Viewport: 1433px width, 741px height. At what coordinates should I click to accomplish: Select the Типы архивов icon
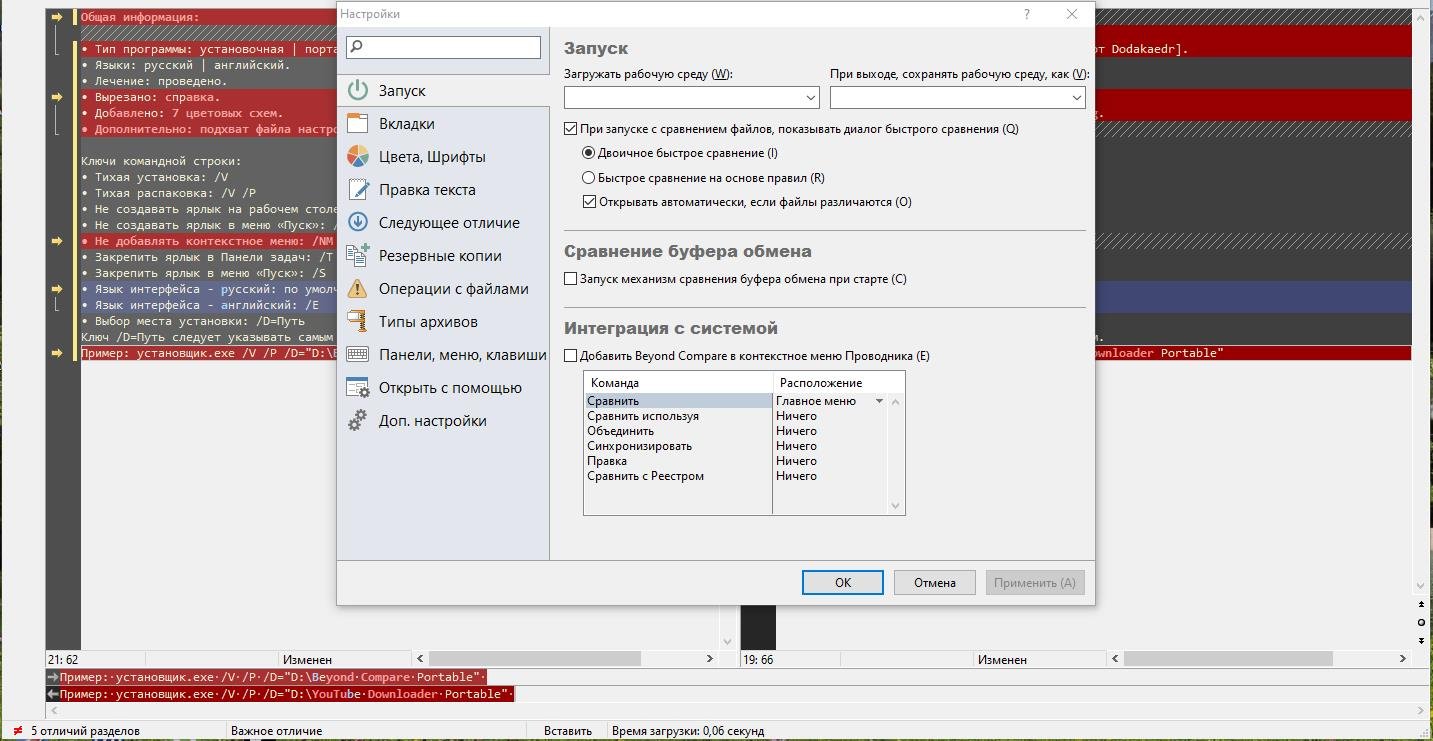358,321
